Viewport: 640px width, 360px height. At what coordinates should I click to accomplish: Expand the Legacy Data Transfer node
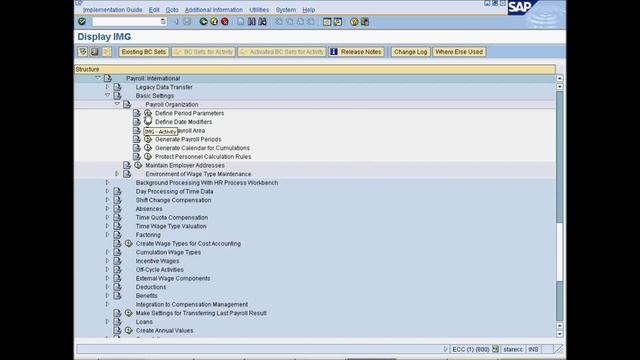[x=107, y=87]
